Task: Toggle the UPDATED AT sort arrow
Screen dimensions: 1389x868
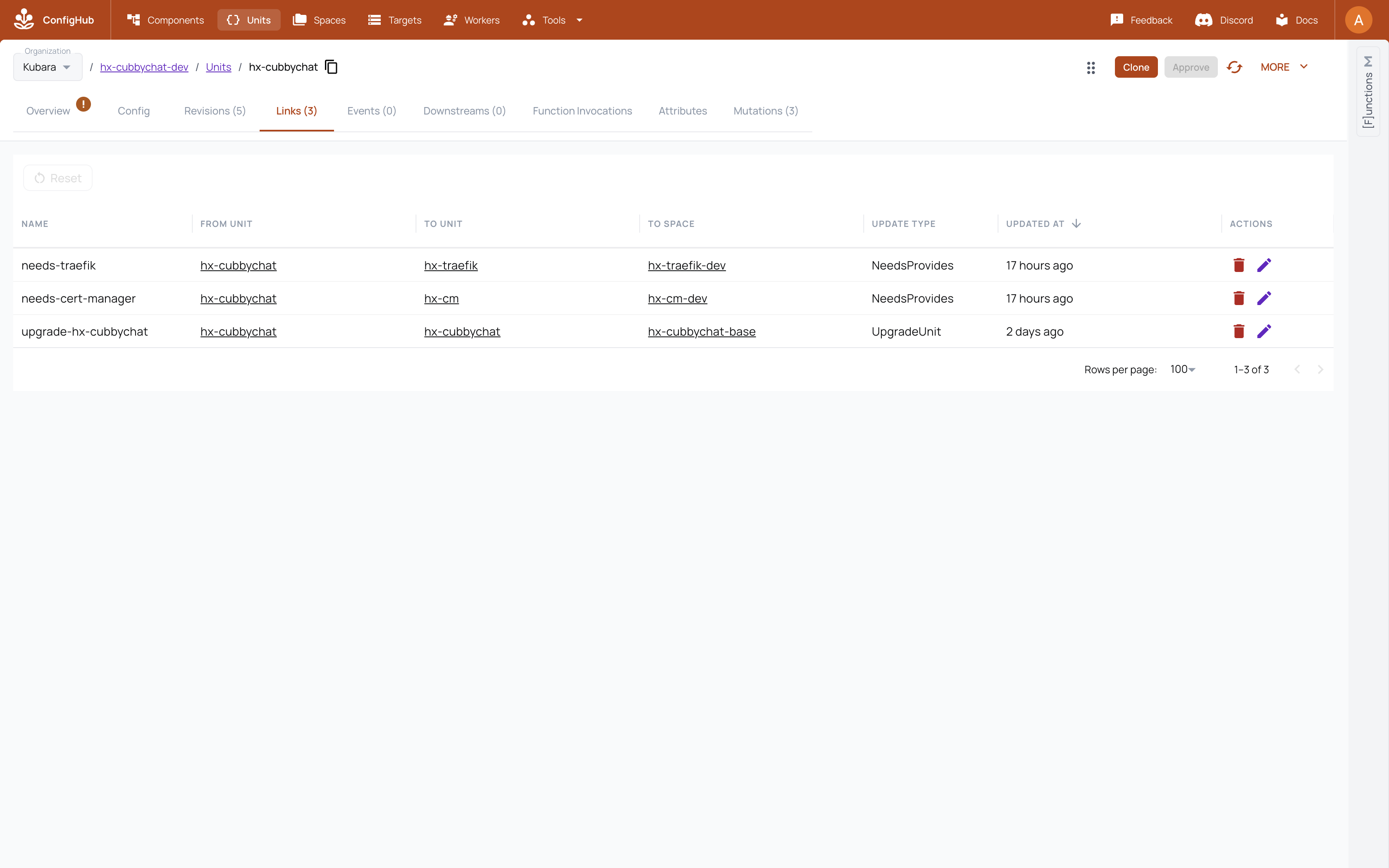Action: point(1076,223)
